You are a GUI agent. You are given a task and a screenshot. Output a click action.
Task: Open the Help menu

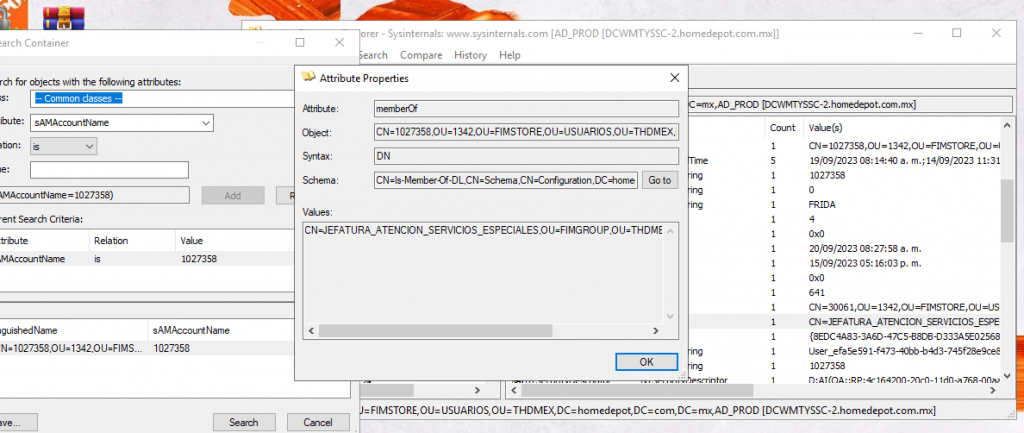click(x=509, y=56)
